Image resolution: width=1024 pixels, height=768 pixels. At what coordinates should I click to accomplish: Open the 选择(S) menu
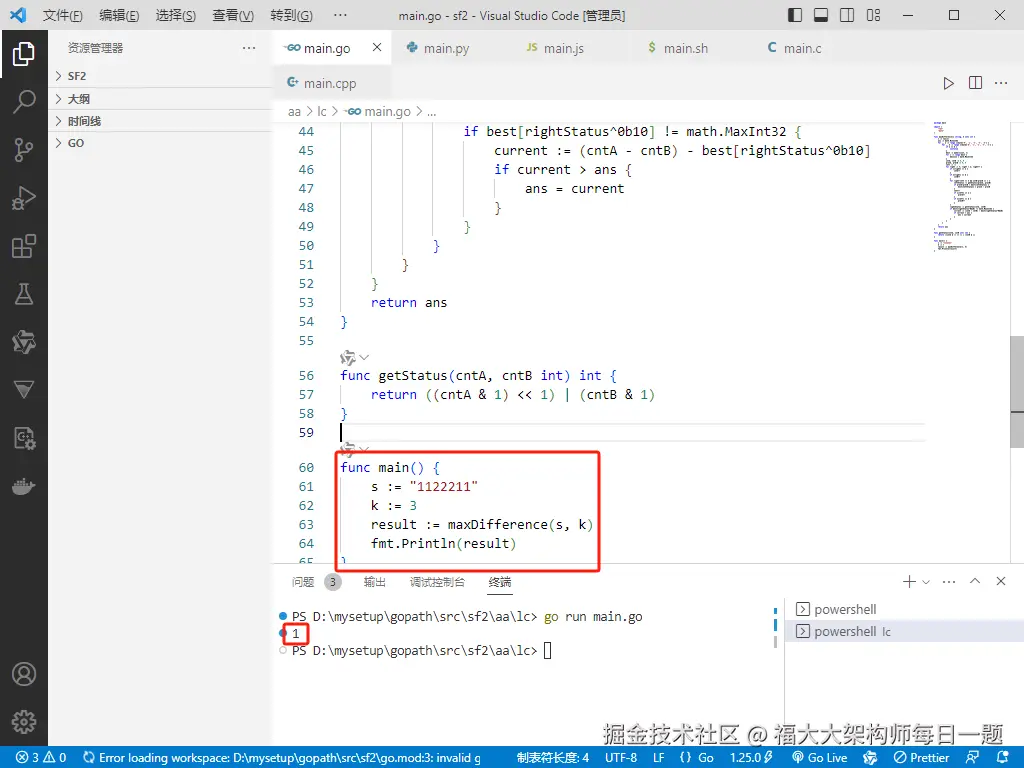pos(176,15)
